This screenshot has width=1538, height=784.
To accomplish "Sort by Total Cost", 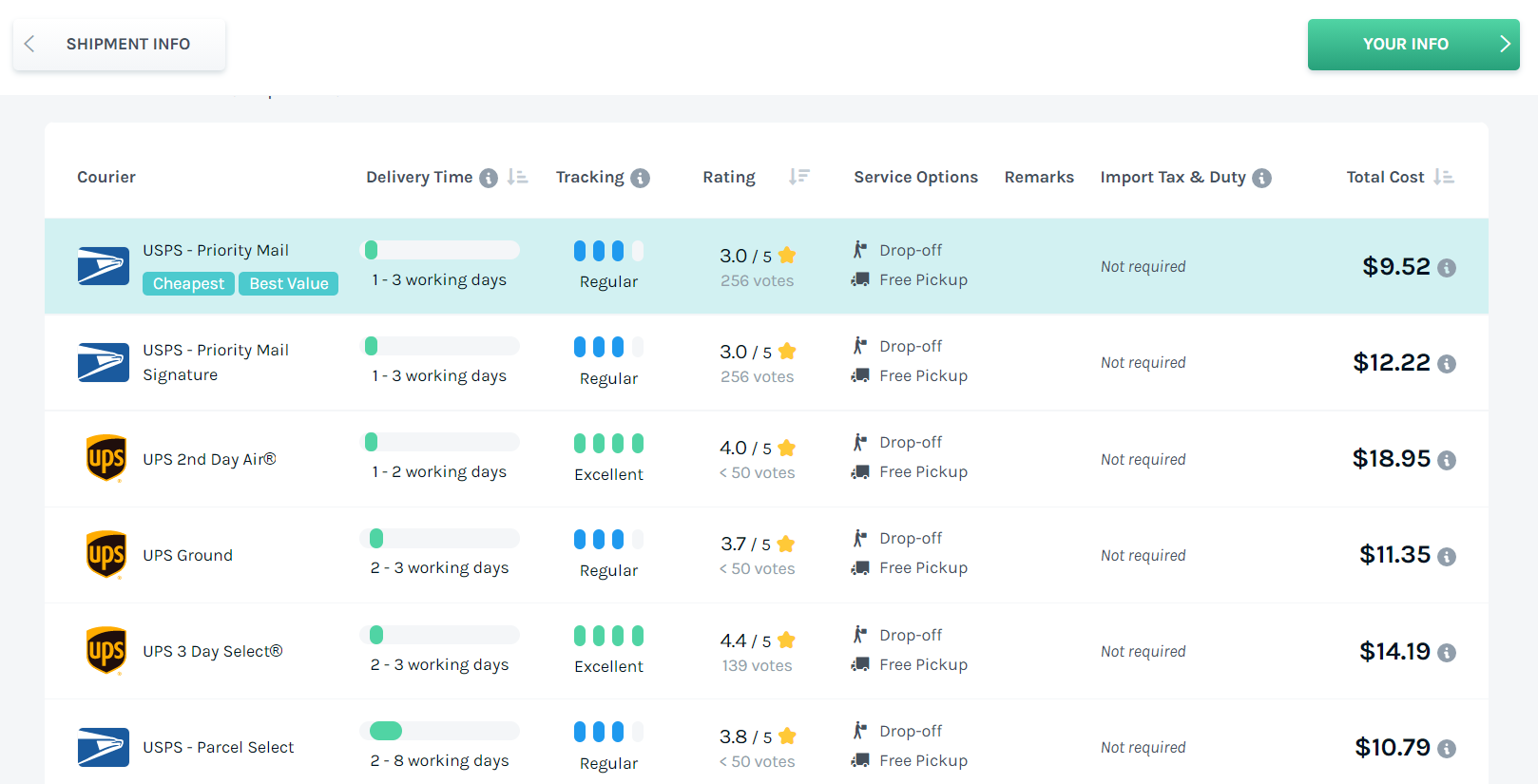I will 1444,177.
